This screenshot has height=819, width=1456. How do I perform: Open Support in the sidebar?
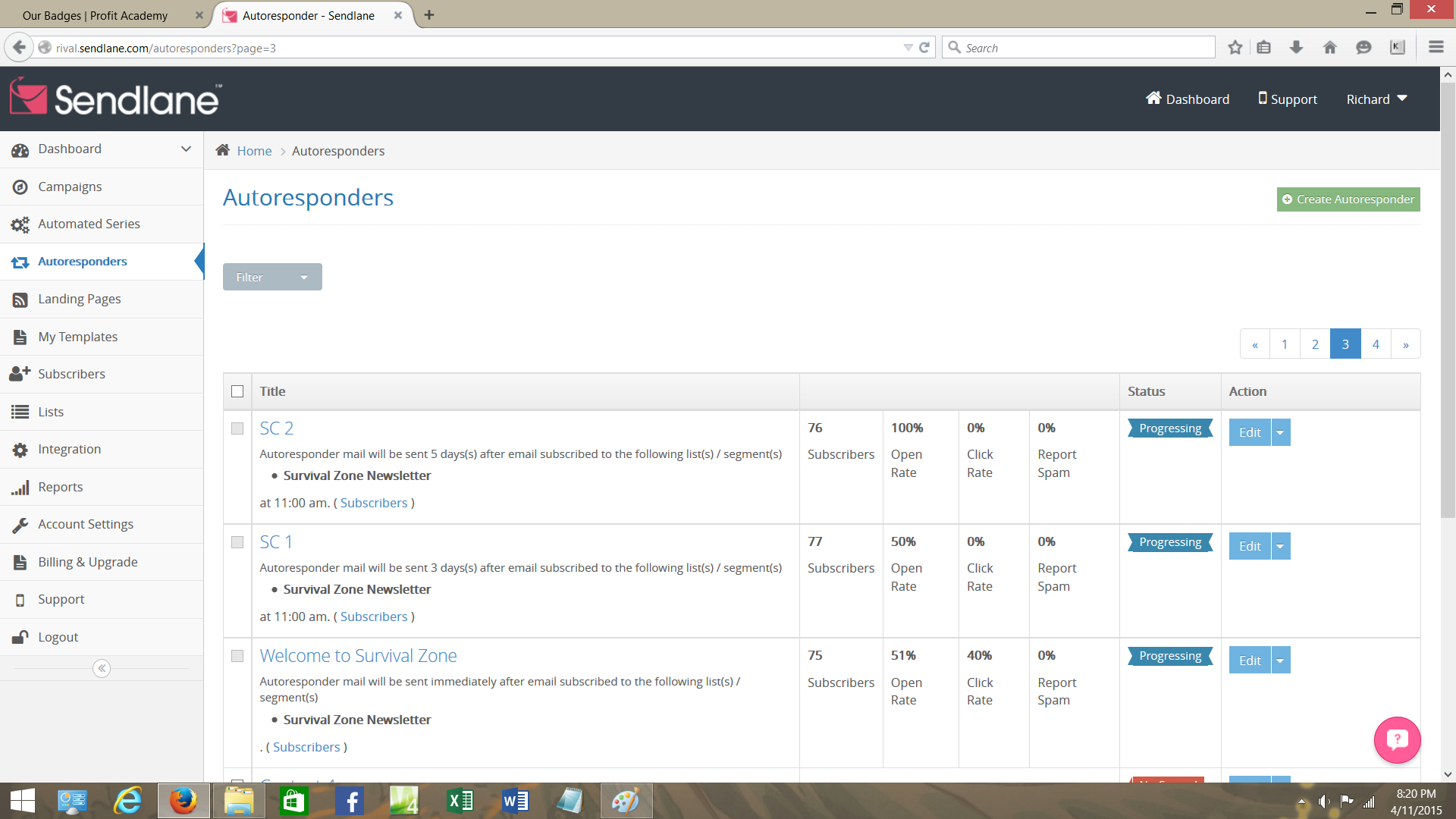pos(61,599)
